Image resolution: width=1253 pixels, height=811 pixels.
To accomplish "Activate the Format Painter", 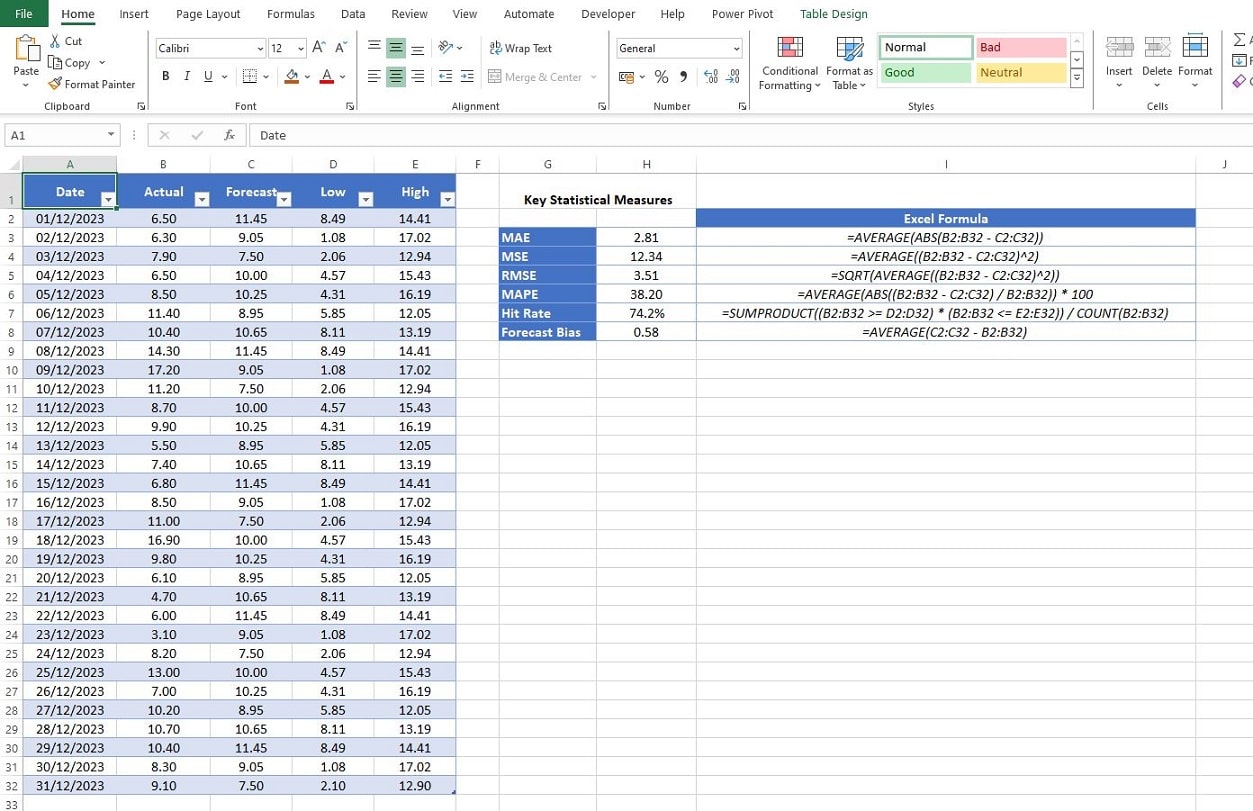I will (92, 84).
